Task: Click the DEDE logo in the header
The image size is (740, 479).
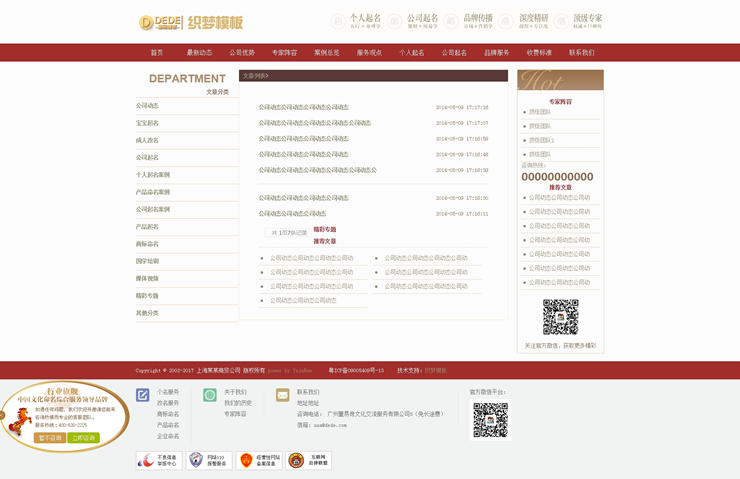Action: click(161, 22)
